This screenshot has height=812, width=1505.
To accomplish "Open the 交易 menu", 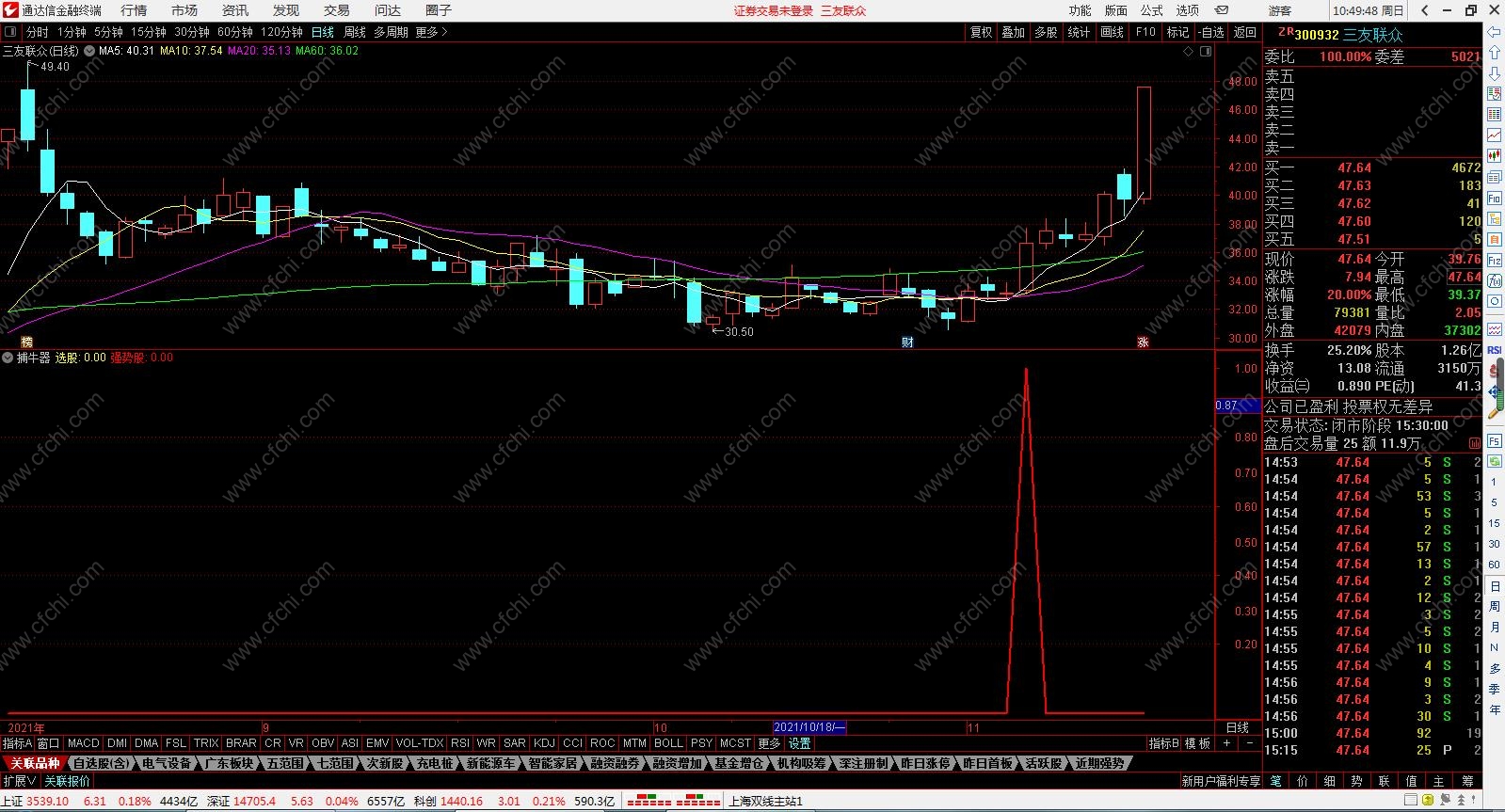I will 337,10.
